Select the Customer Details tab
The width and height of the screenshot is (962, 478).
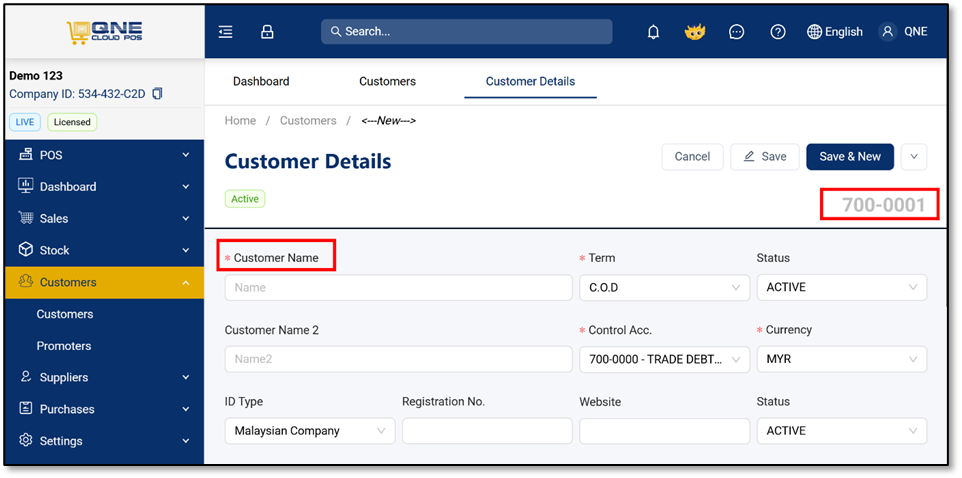tap(531, 81)
